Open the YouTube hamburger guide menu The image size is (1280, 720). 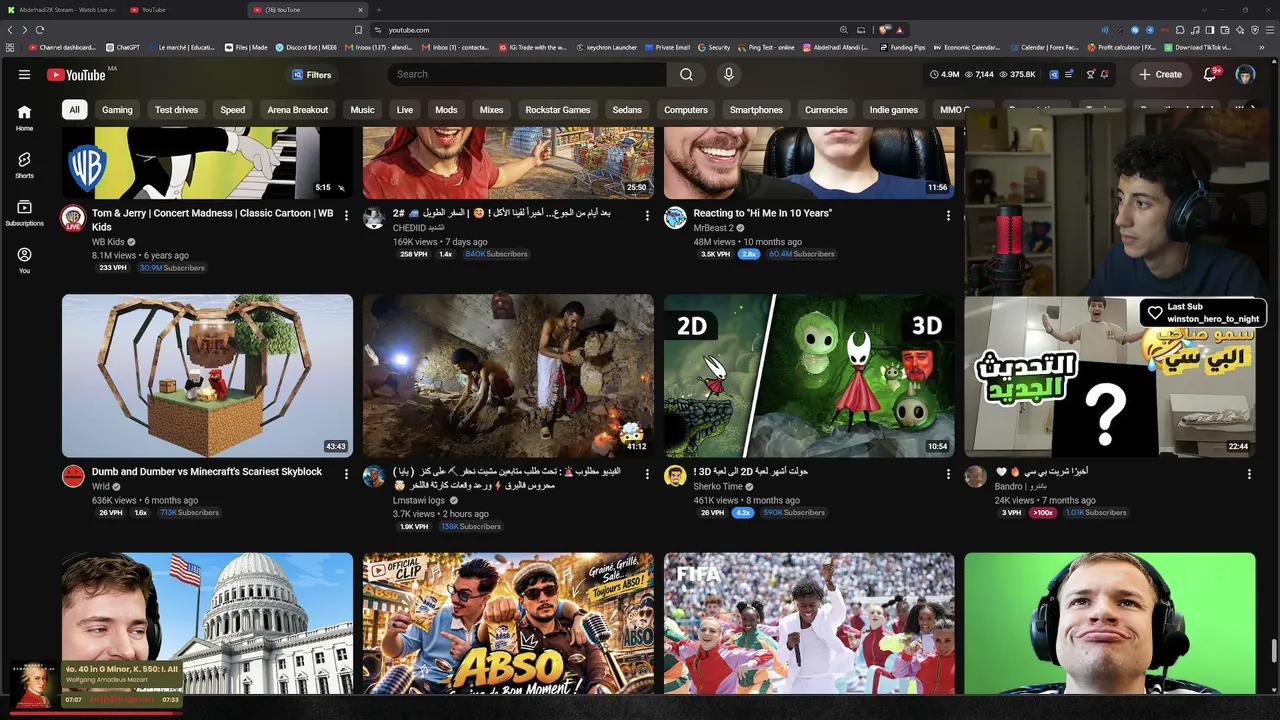pyautogui.click(x=24, y=74)
